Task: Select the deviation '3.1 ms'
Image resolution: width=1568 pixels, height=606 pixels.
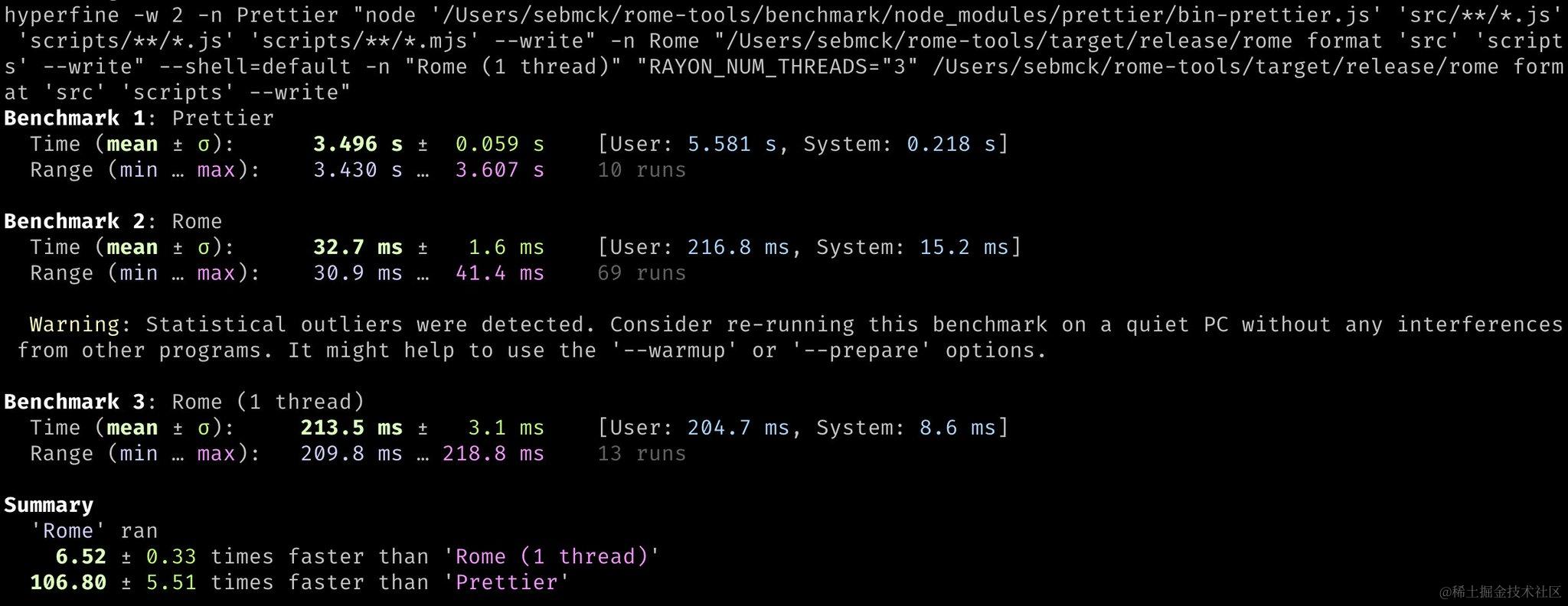Action: point(506,428)
